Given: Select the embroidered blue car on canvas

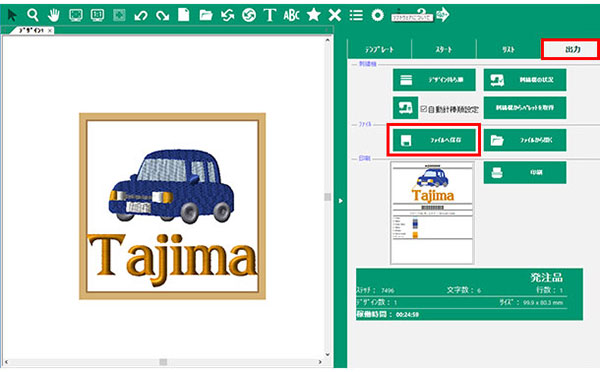Looking at the screenshot, I should (x=171, y=186).
